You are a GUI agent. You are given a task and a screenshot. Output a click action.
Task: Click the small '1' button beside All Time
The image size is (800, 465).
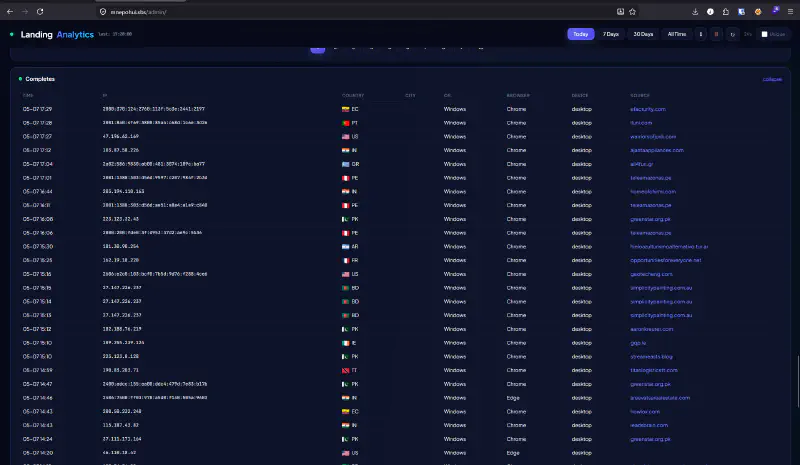coord(701,34)
